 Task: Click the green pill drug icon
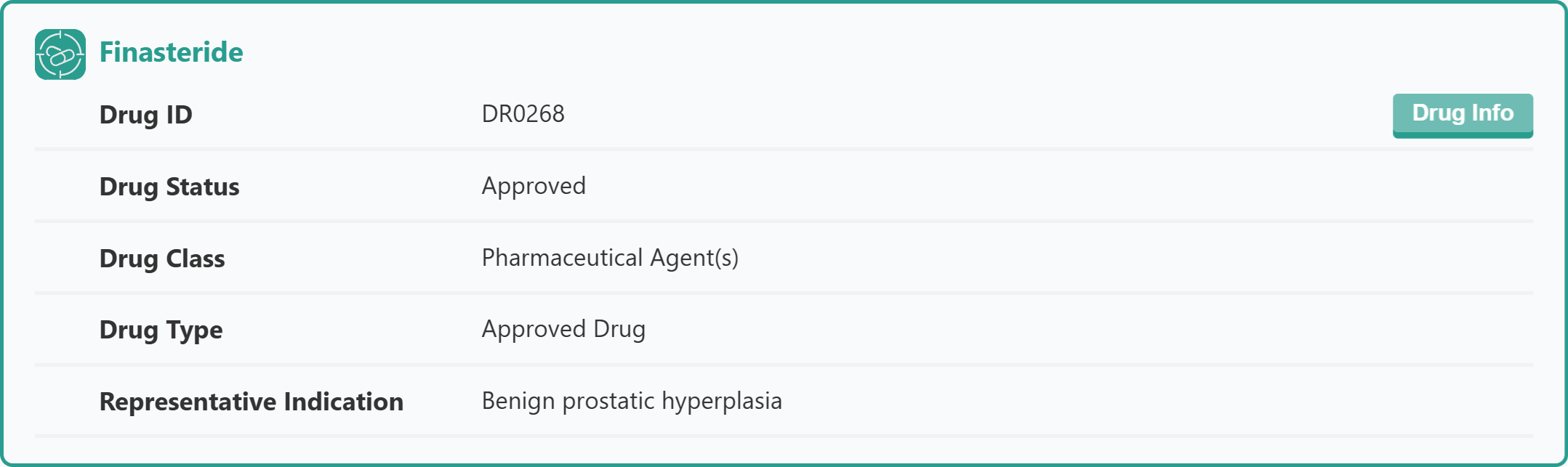pyautogui.click(x=60, y=54)
